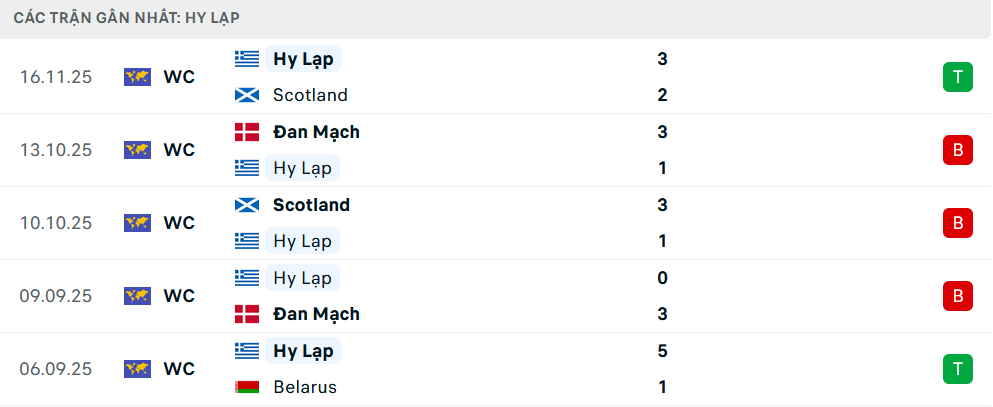Click the WC competition label for 13.10.25
993x407 pixels.
point(179,150)
